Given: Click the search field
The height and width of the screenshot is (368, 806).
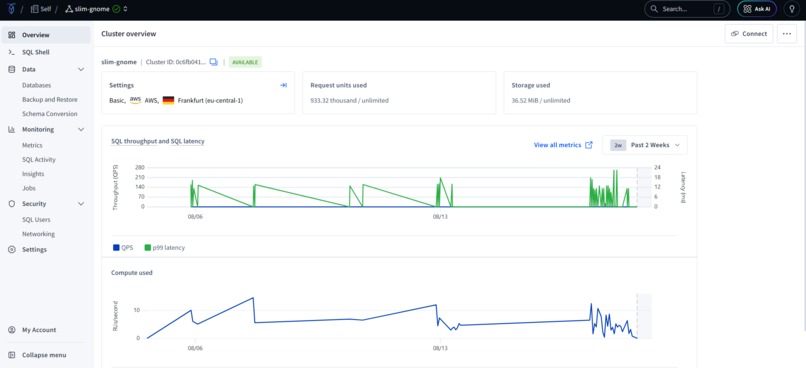Looking at the screenshot, I should (x=687, y=9).
